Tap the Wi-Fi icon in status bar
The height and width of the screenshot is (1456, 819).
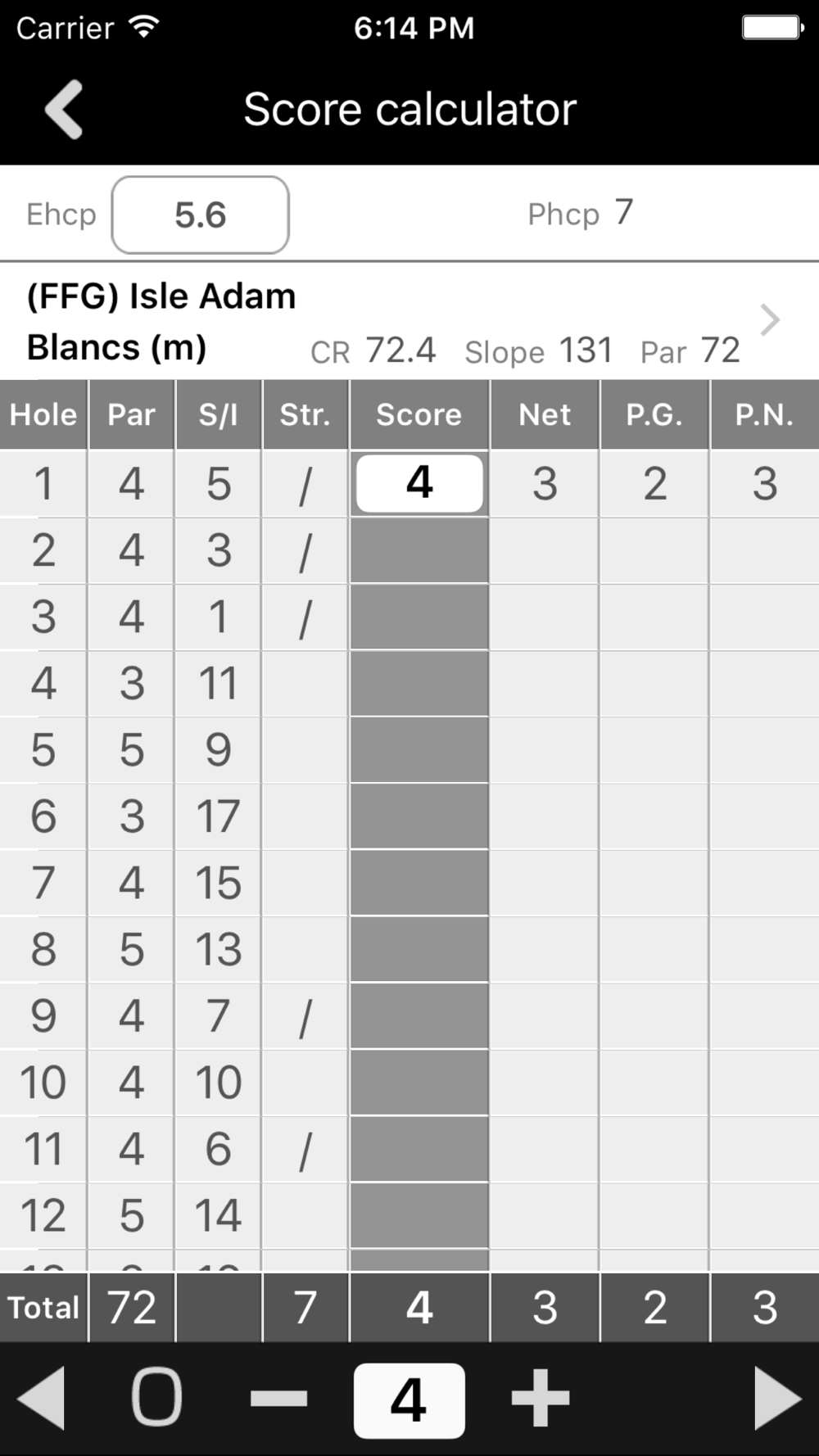(x=144, y=27)
